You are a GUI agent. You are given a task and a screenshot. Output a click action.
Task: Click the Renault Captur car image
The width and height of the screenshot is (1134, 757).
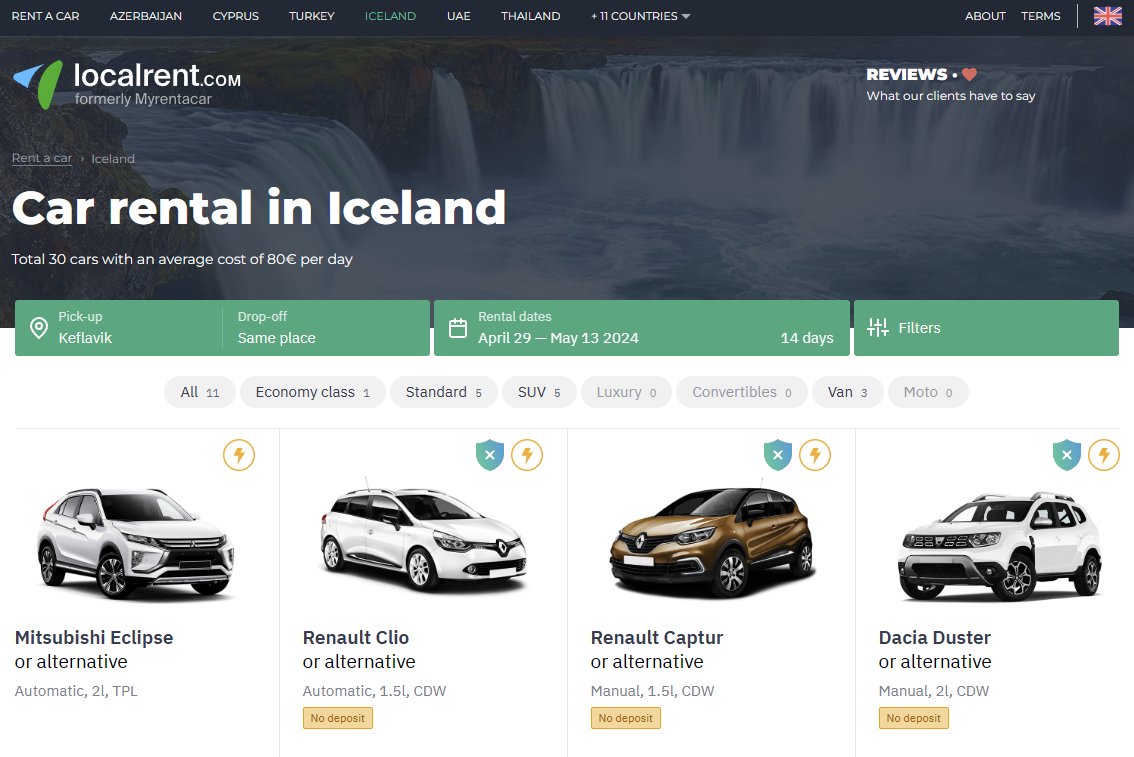(712, 542)
